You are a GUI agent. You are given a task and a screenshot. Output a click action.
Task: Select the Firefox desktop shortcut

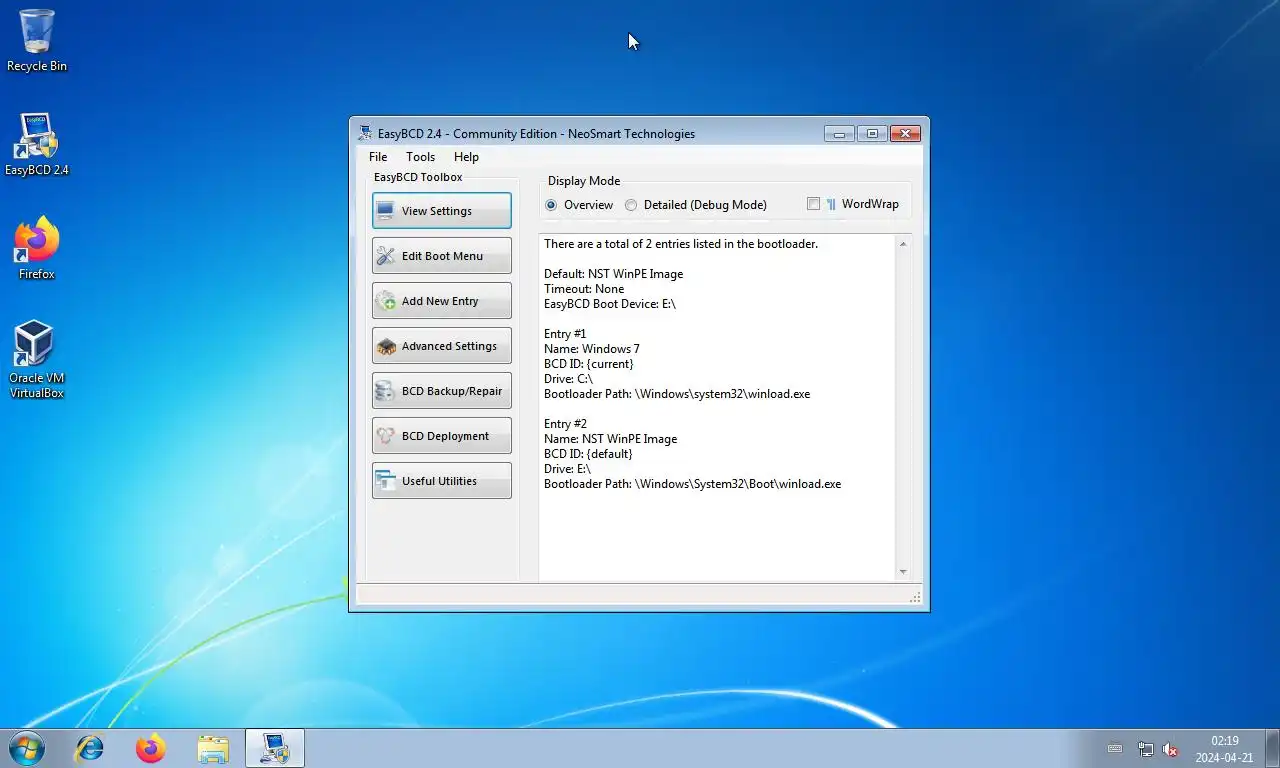point(37,249)
